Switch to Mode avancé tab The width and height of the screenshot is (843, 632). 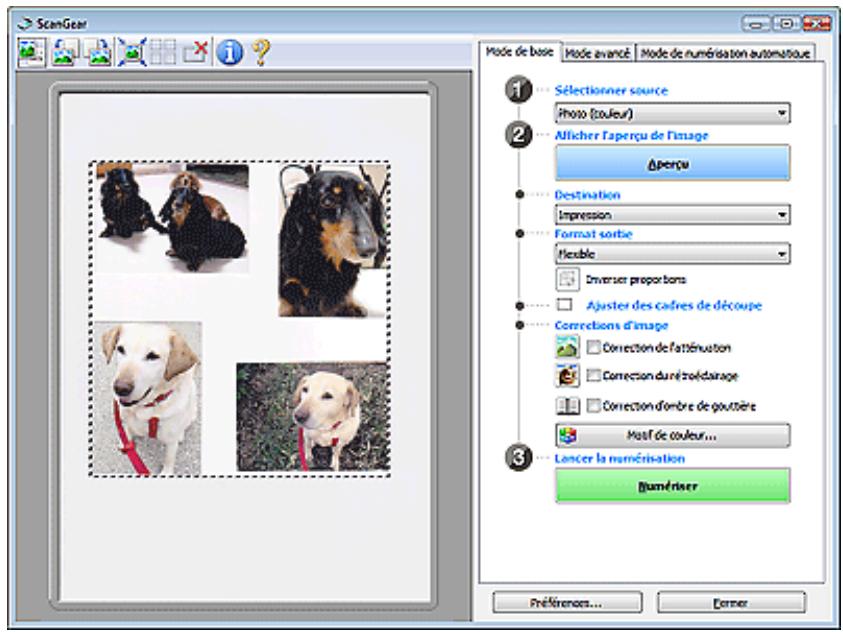click(597, 53)
